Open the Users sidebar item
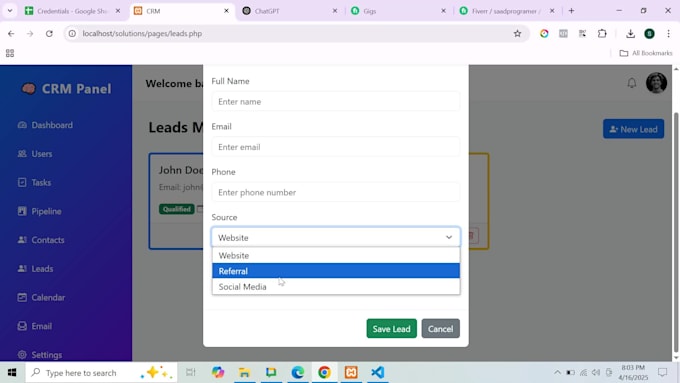 point(35,154)
